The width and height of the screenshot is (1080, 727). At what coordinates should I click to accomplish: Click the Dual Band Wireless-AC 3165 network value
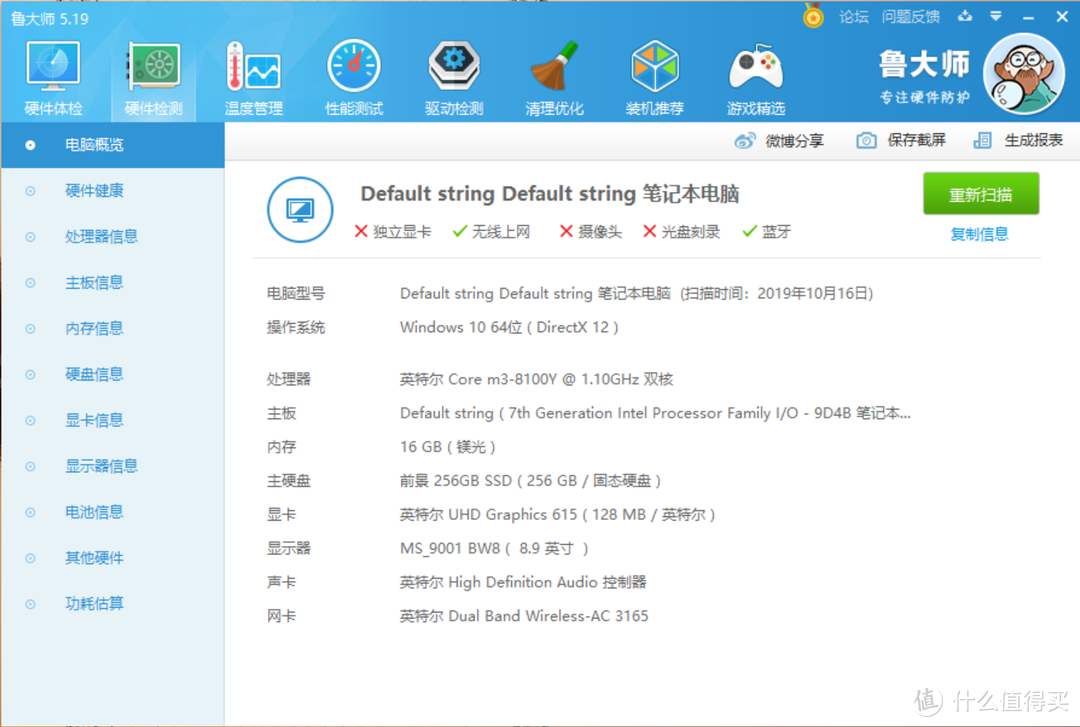[524, 616]
